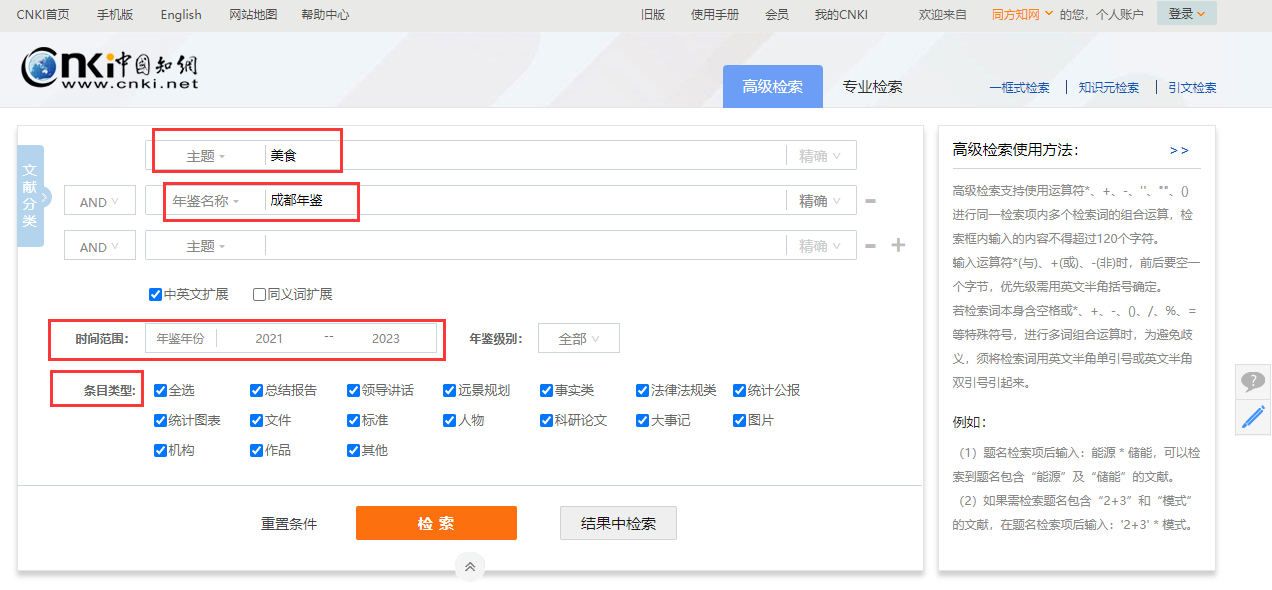The height and width of the screenshot is (590, 1272).
Task: Open the >> link for search usage
Action: [x=1179, y=150]
